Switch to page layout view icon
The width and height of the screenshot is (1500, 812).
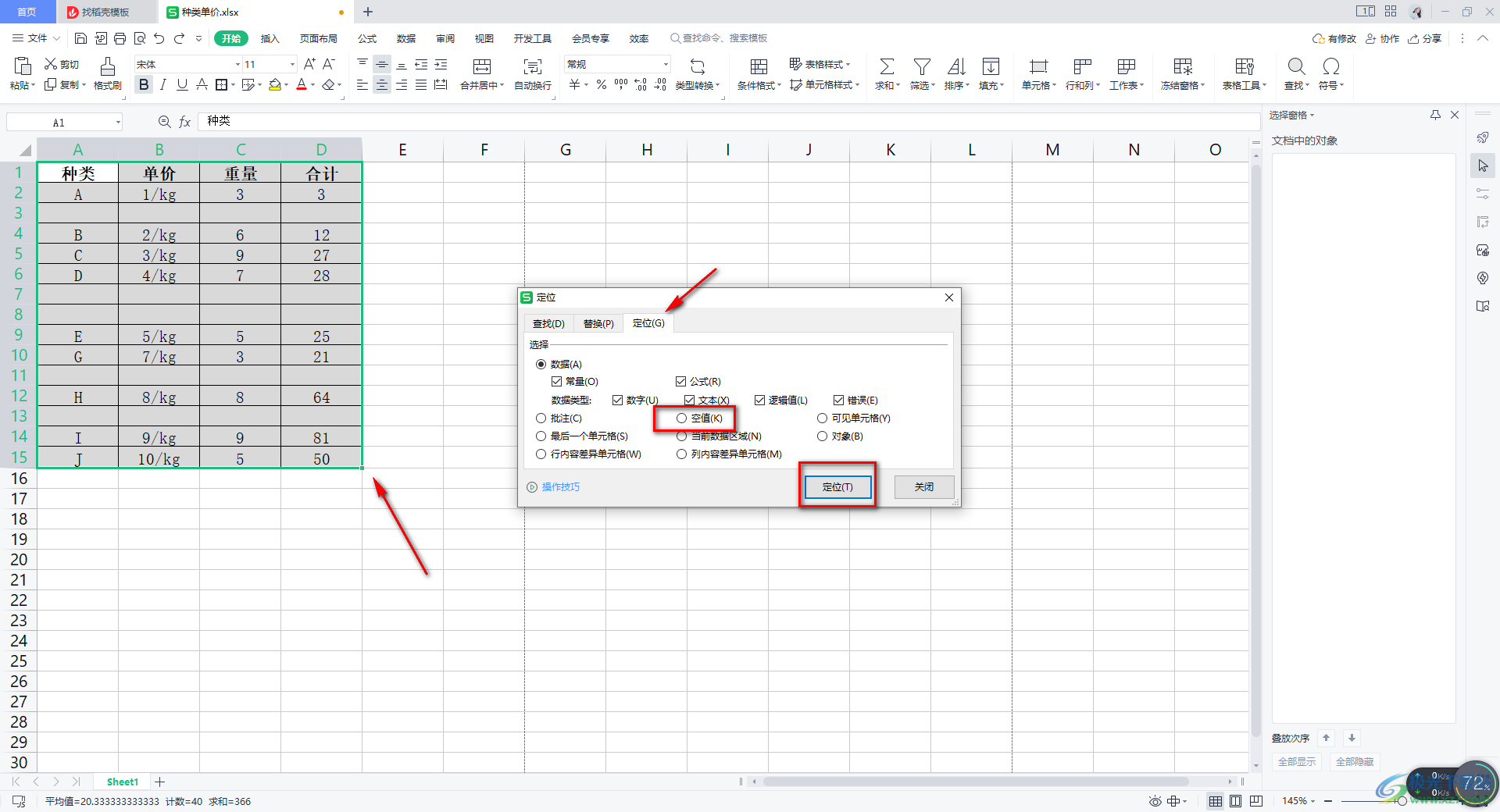pyautogui.click(x=1235, y=801)
